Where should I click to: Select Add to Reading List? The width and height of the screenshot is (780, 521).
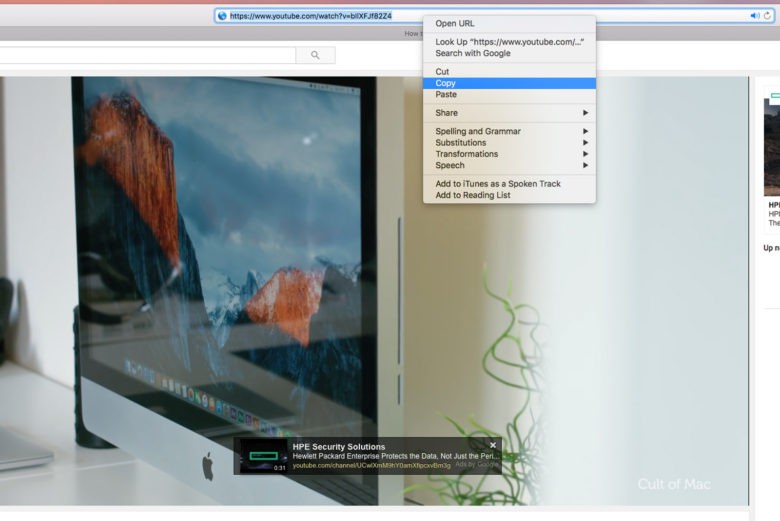tap(473, 195)
